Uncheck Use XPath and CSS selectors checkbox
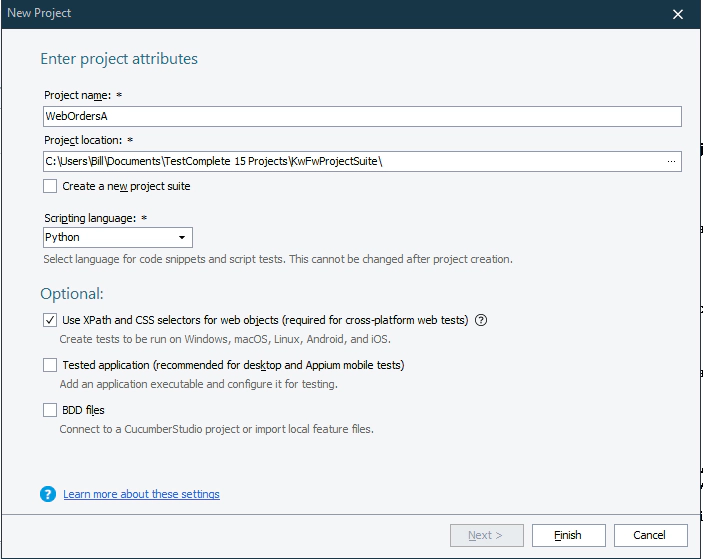703x559 pixels. 50,320
